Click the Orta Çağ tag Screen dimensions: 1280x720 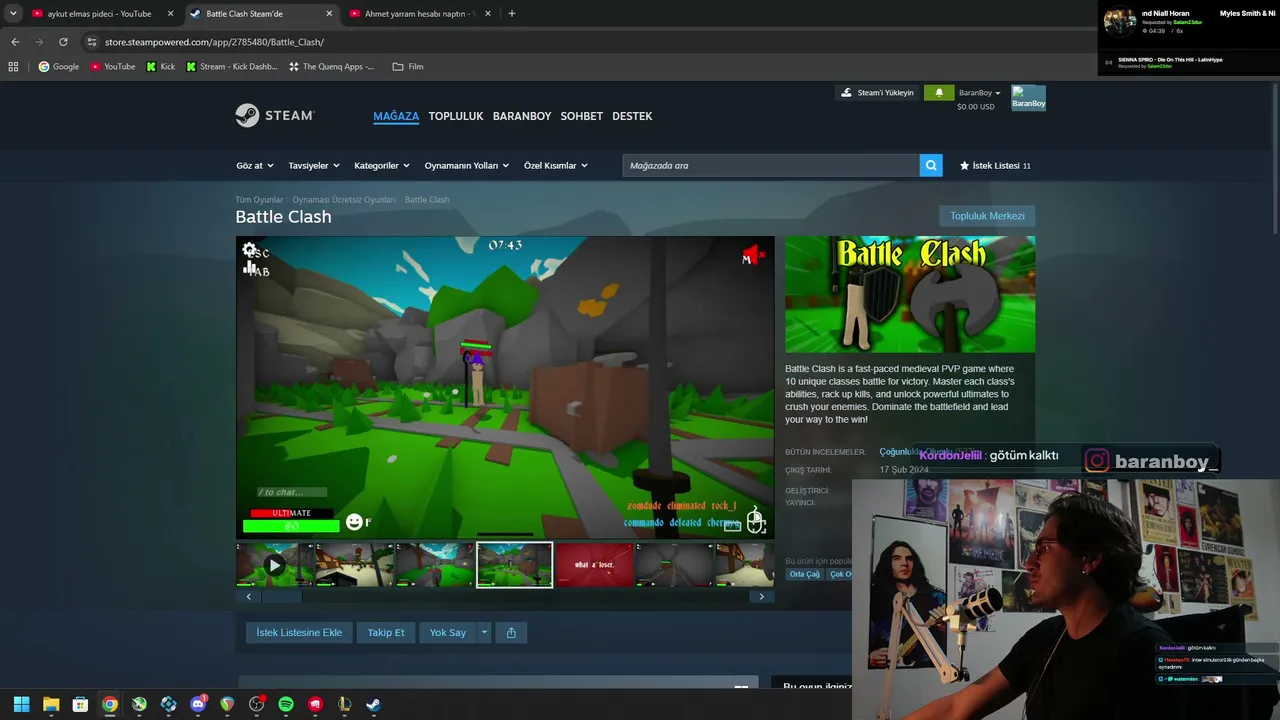[804, 574]
